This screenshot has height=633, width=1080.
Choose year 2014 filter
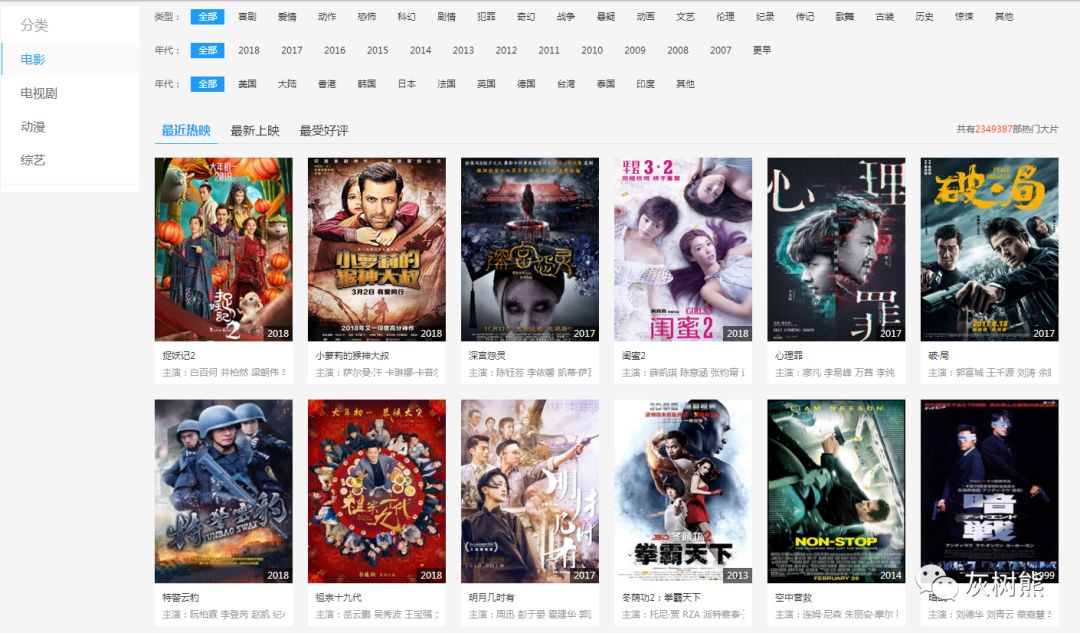420,50
